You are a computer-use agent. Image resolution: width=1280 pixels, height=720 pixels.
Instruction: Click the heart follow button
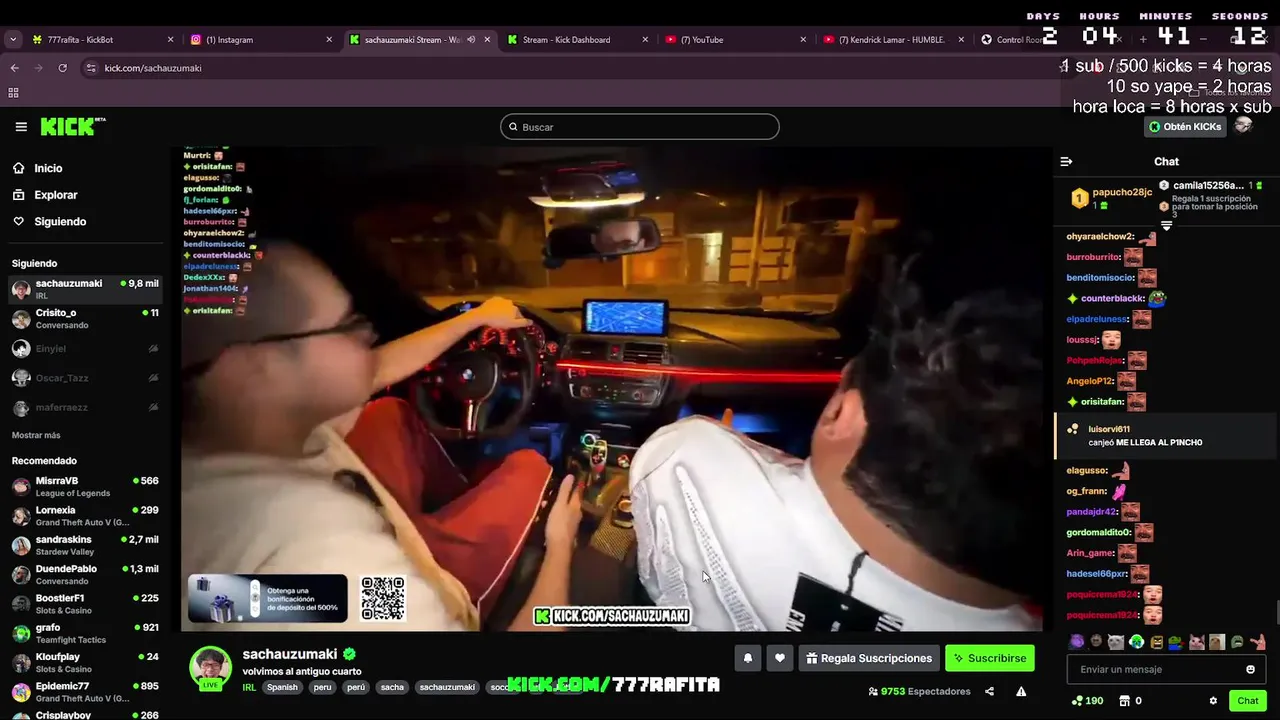780,658
